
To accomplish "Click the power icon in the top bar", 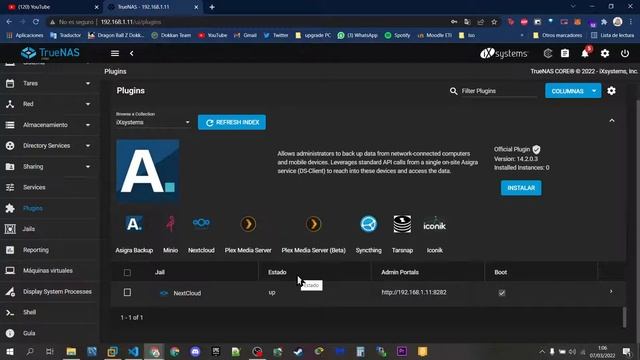I will point(625,53).
